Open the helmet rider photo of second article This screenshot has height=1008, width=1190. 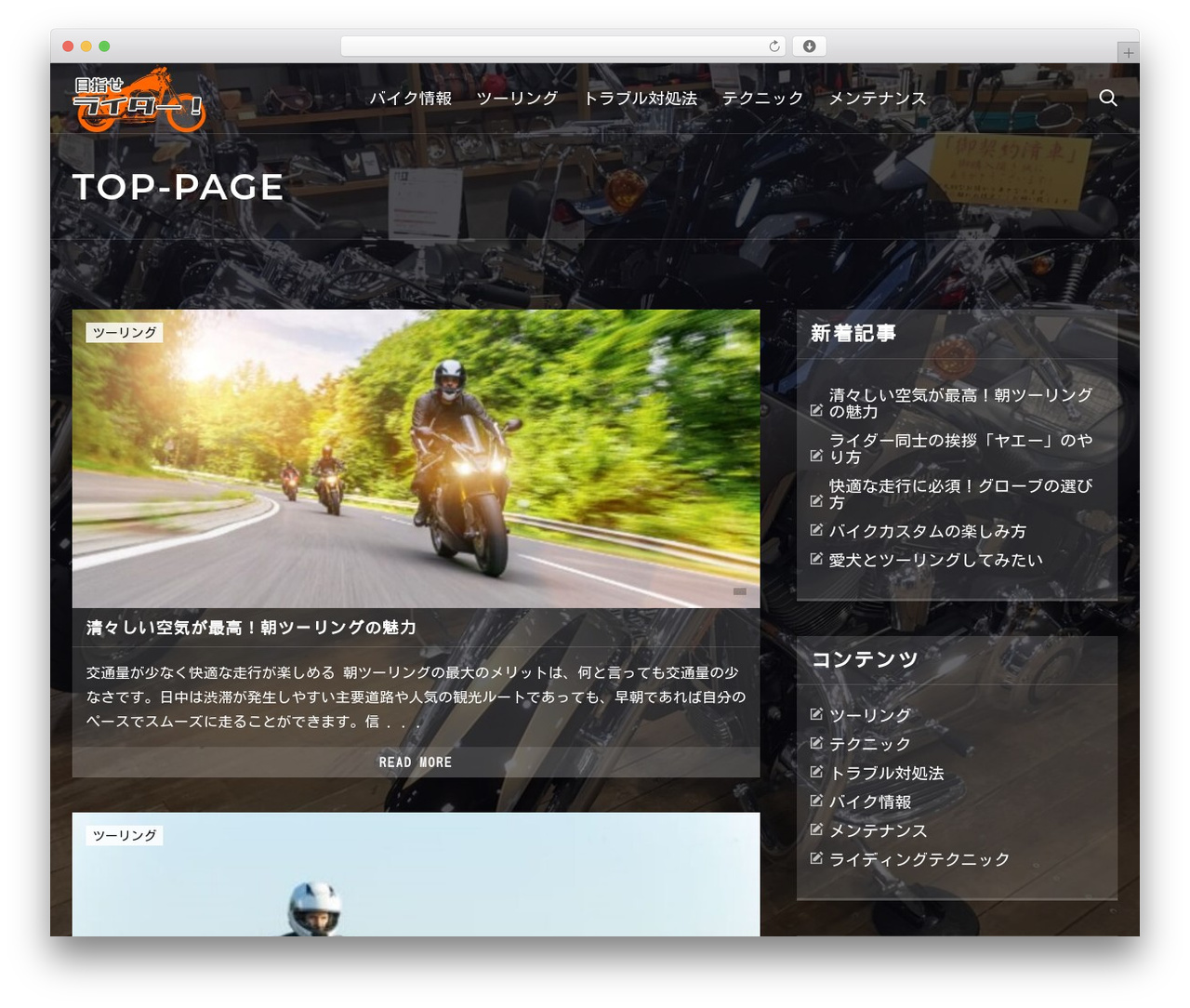tap(416, 874)
